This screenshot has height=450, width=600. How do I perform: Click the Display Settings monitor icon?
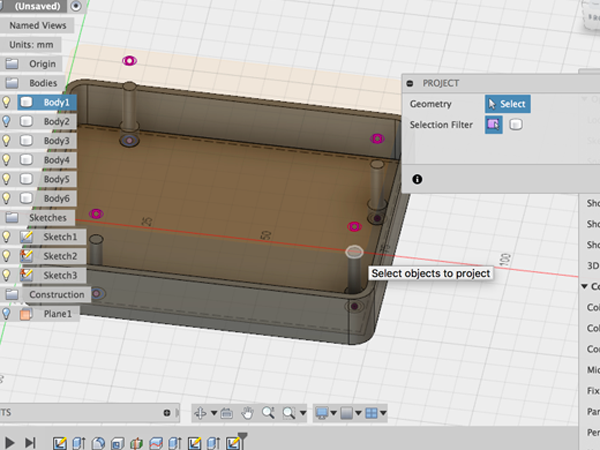(x=321, y=412)
